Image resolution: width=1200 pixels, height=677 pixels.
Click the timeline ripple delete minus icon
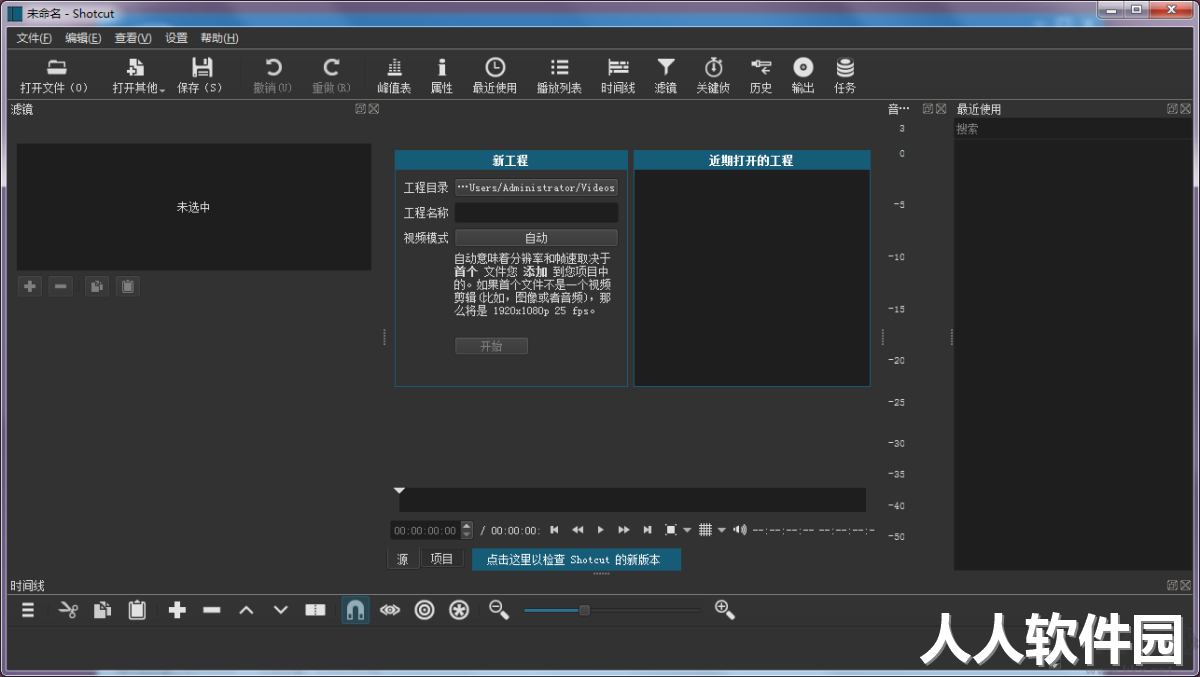tap(211, 610)
